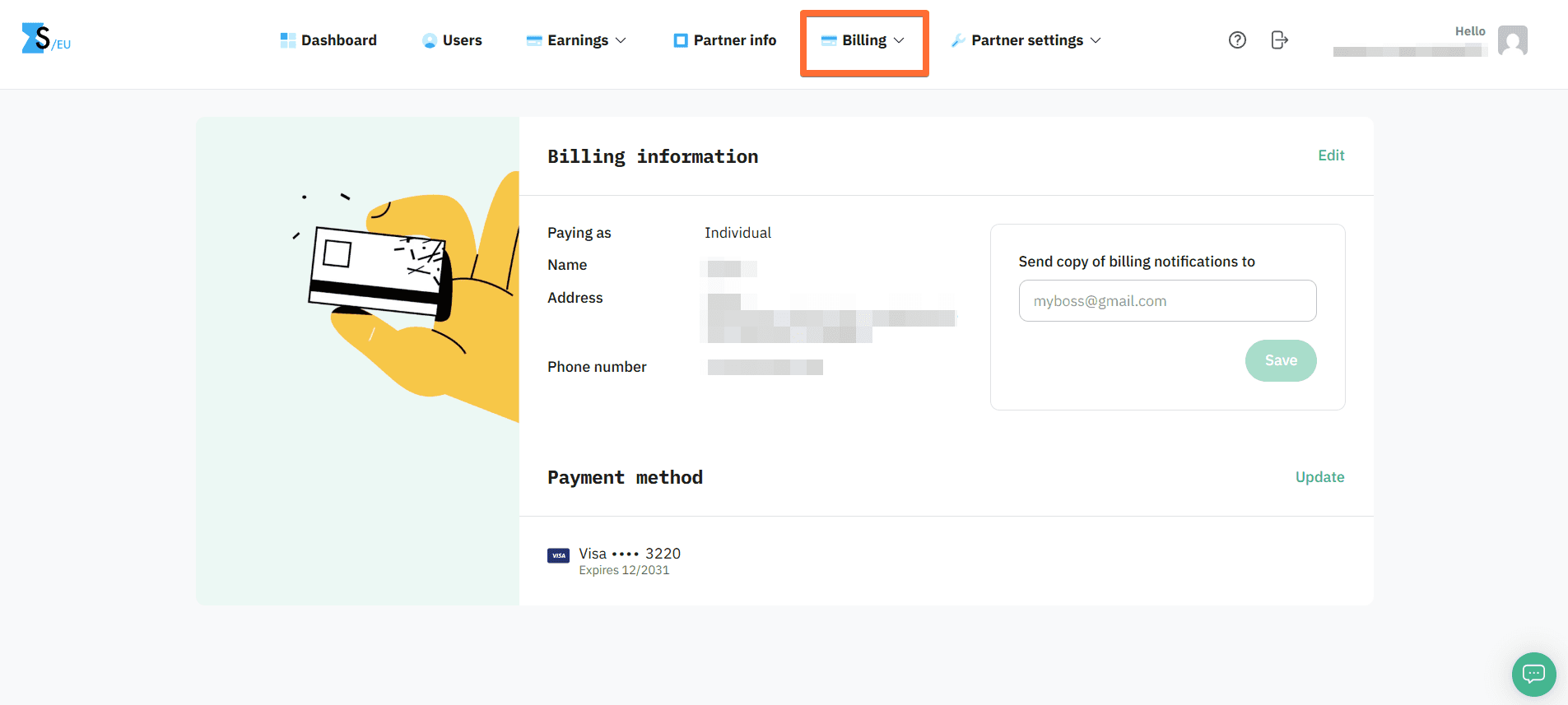
Task: Focus the billing notifications email field
Action: pos(1167,301)
